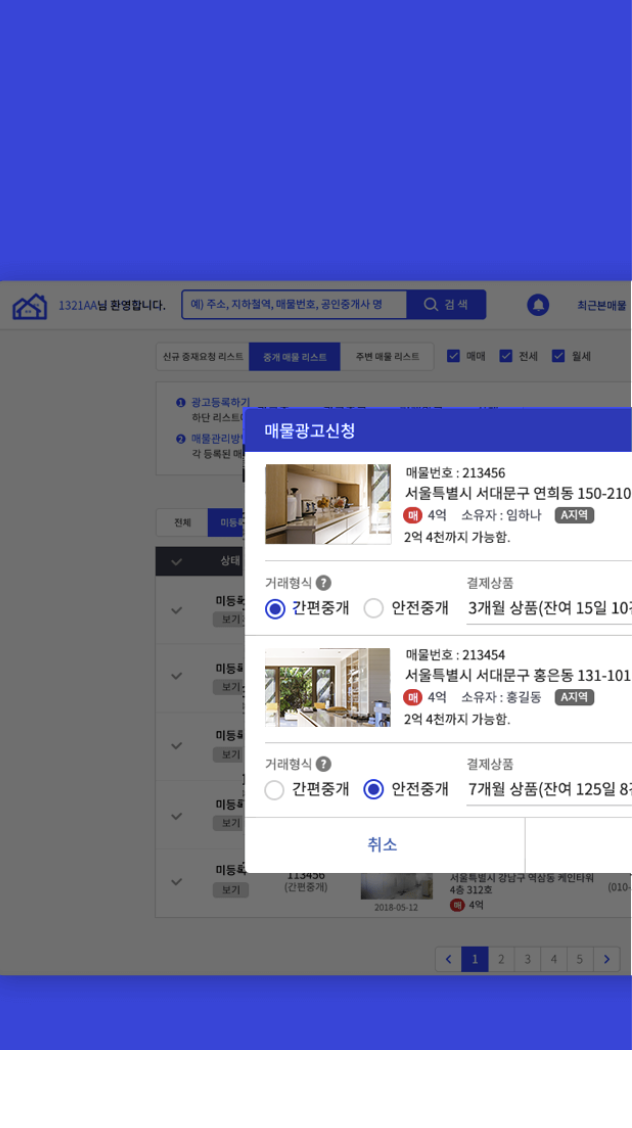Click the A지역 tag for listing 213454
632x1128 pixels.
tap(574, 697)
